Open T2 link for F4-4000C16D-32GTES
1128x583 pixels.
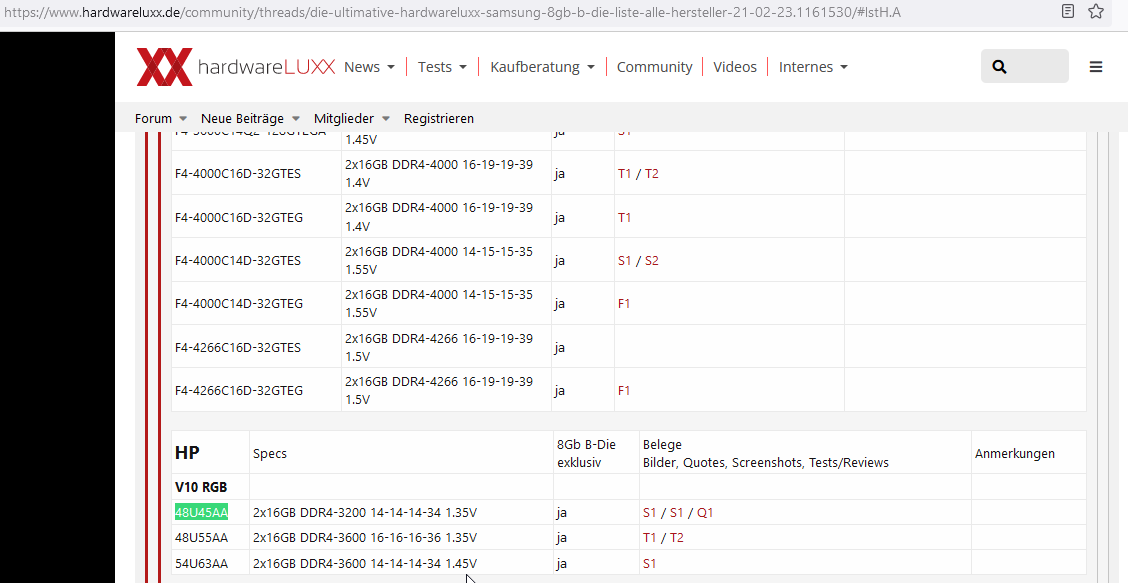coord(651,173)
